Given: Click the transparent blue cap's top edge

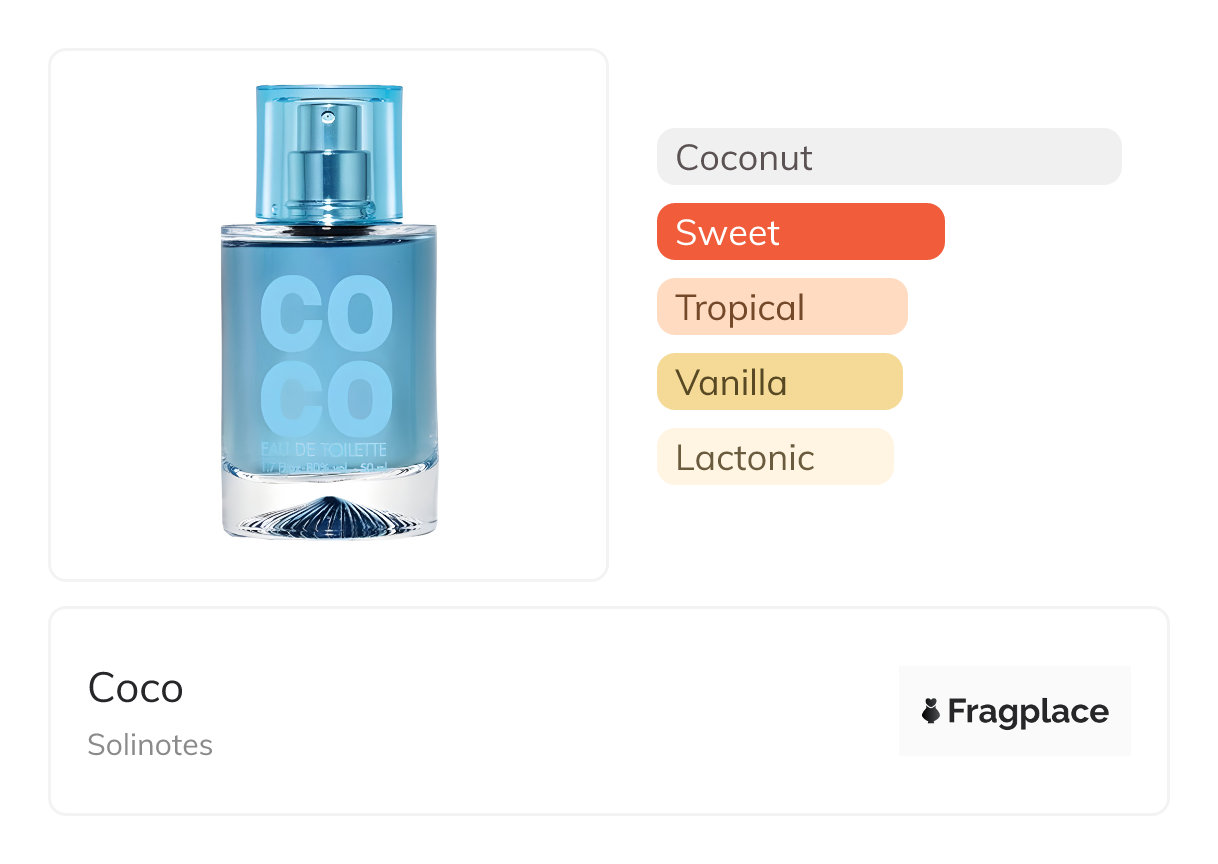Looking at the screenshot, I should [329, 90].
